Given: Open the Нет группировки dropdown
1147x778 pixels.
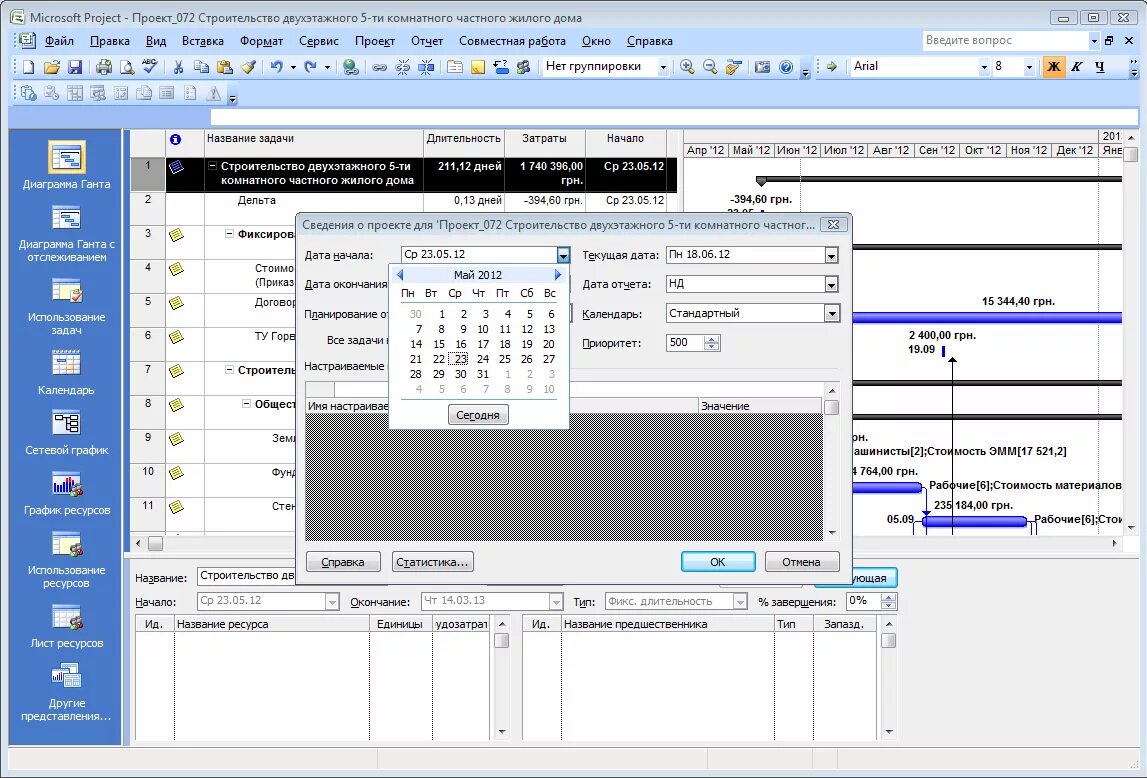Looking at the screenshot, I should coord(663,67).
